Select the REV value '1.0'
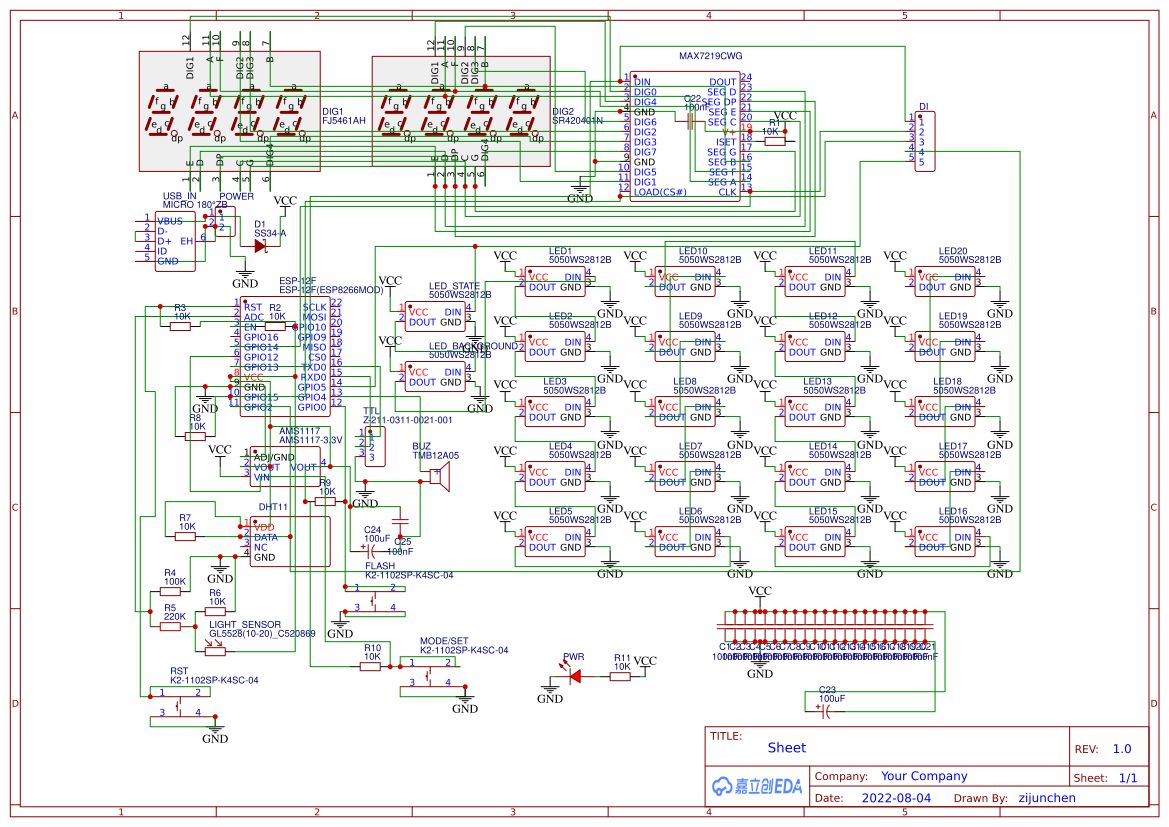The height and width of the screenshot is (827, 1169). [x=1122, y=749]
